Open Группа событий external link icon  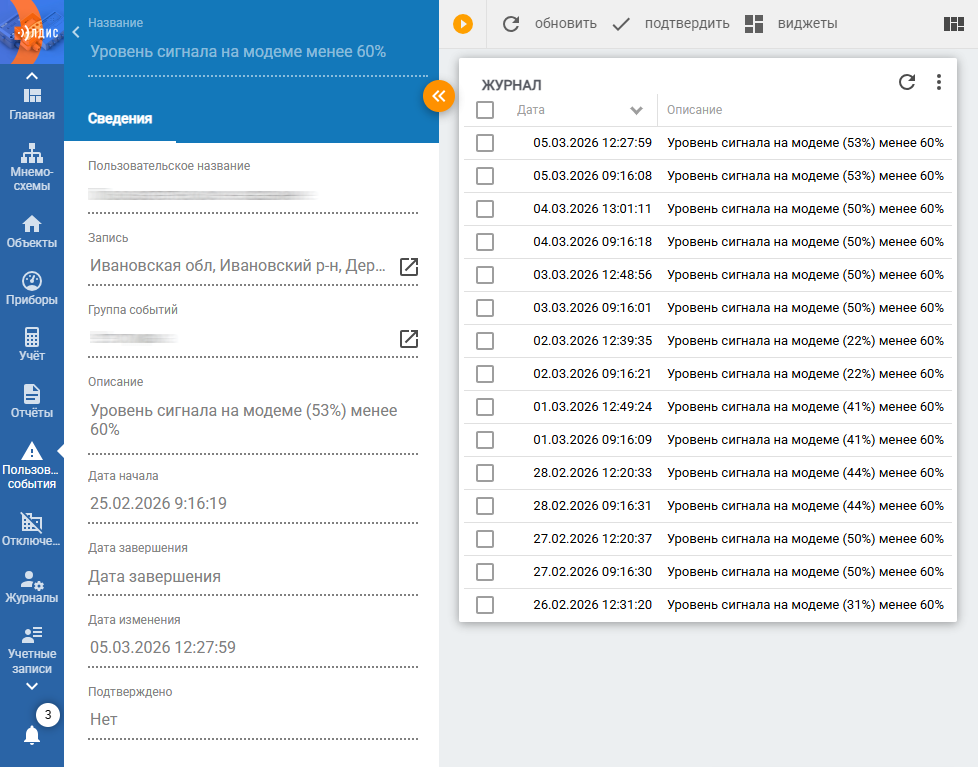click(409, 338)
